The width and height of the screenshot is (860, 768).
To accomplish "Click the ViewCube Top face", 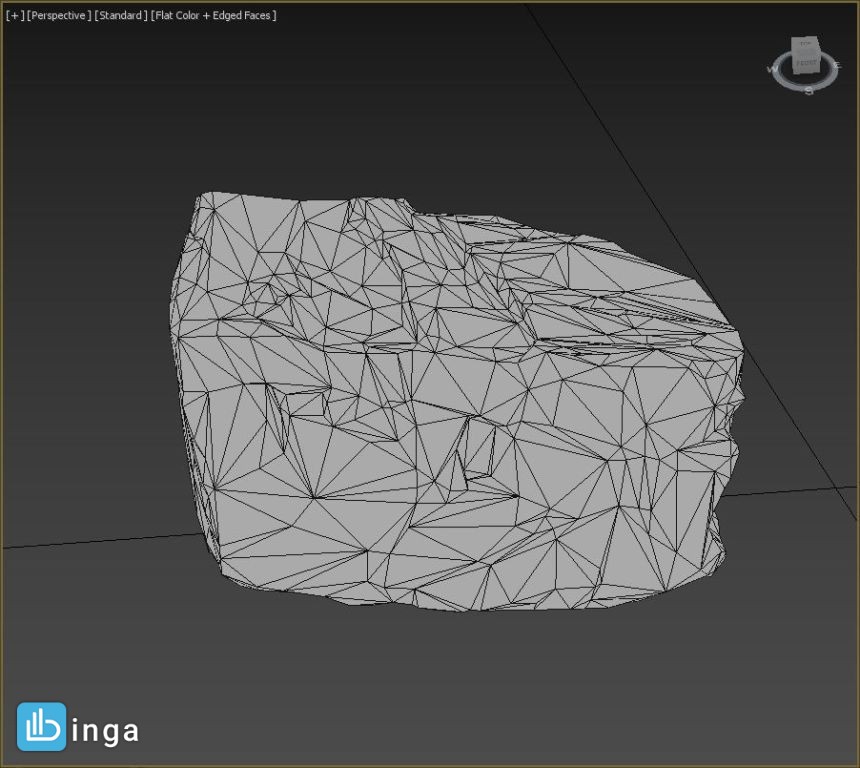I will coord(805,45).
